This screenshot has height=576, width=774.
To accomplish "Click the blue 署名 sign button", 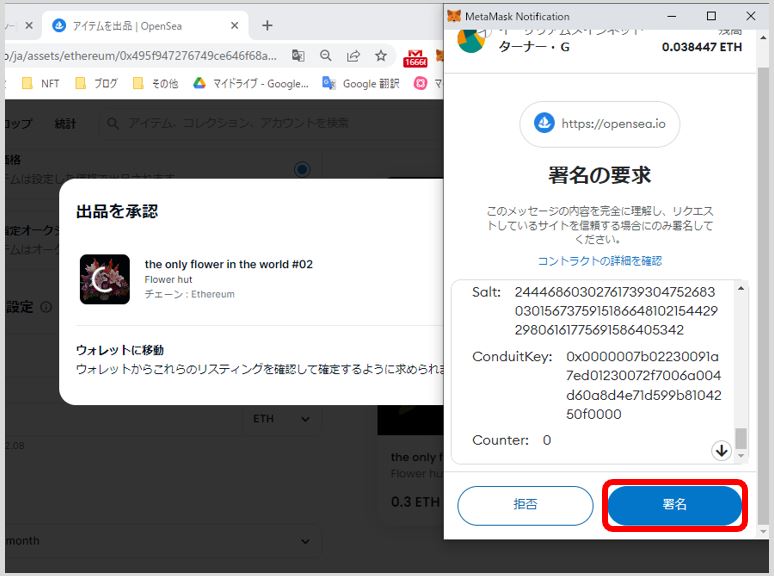I will [x=674, y=505].
